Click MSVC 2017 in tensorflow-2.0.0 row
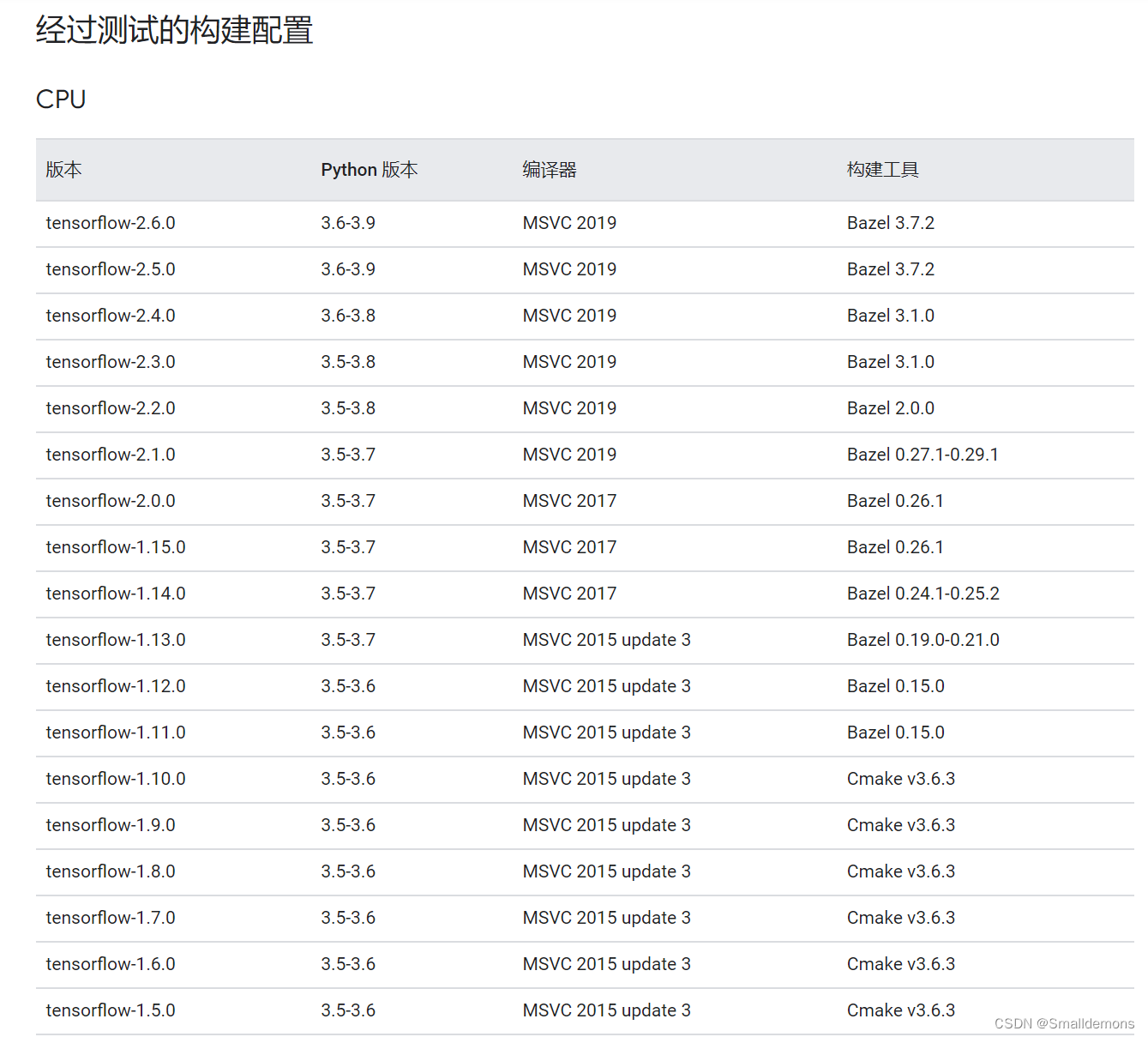 [569, 501]
